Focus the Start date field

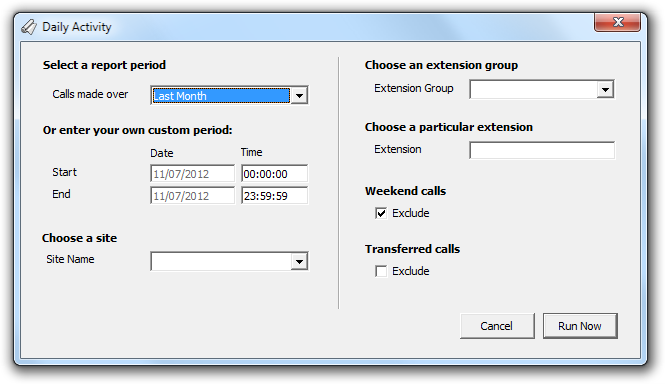pos(193,174)
